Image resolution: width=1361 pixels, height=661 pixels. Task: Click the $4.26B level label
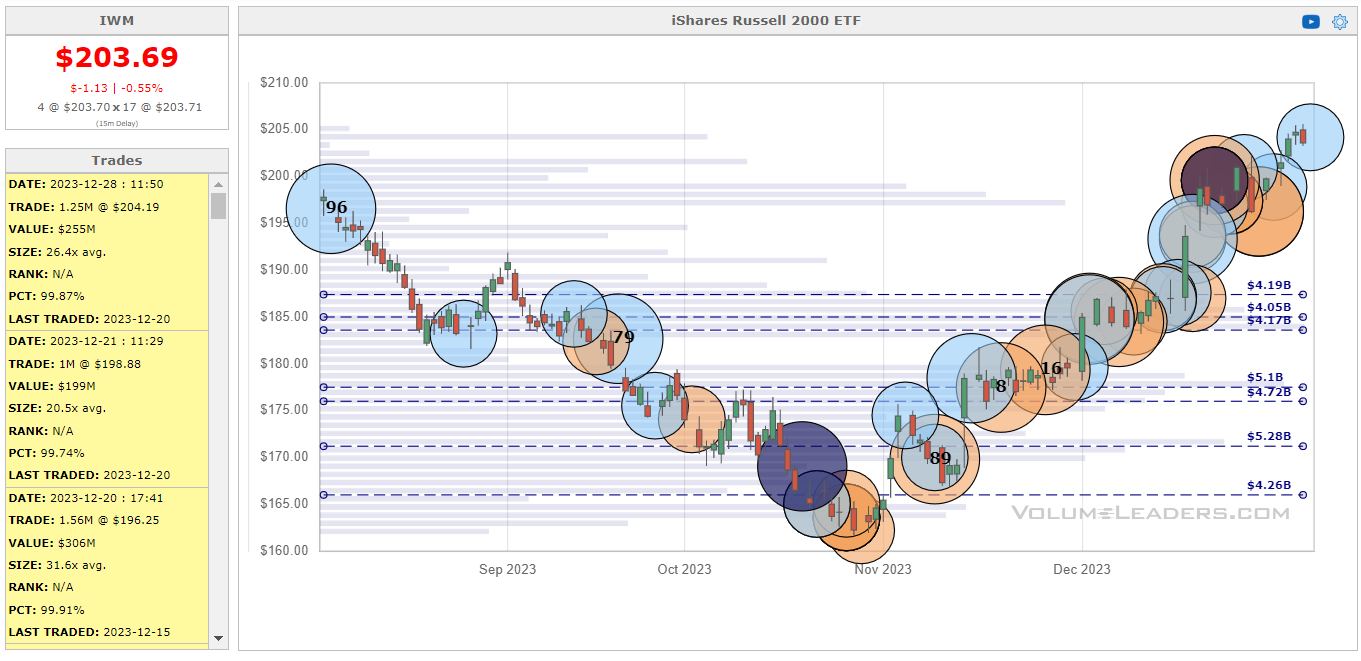[1269, 486]
